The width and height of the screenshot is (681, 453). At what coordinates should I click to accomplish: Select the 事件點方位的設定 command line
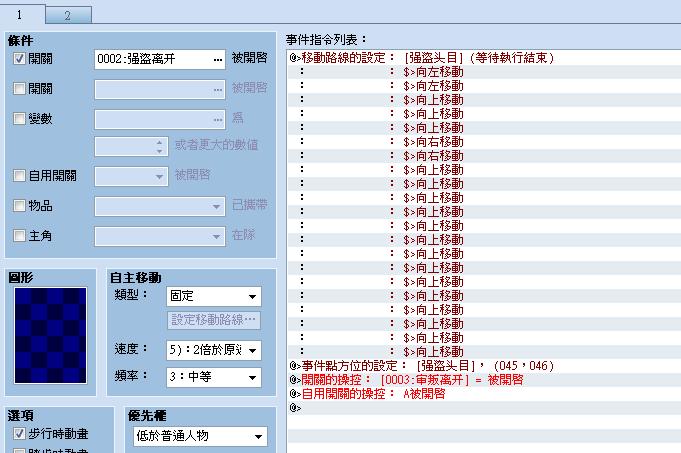click(x=484, y=365)
